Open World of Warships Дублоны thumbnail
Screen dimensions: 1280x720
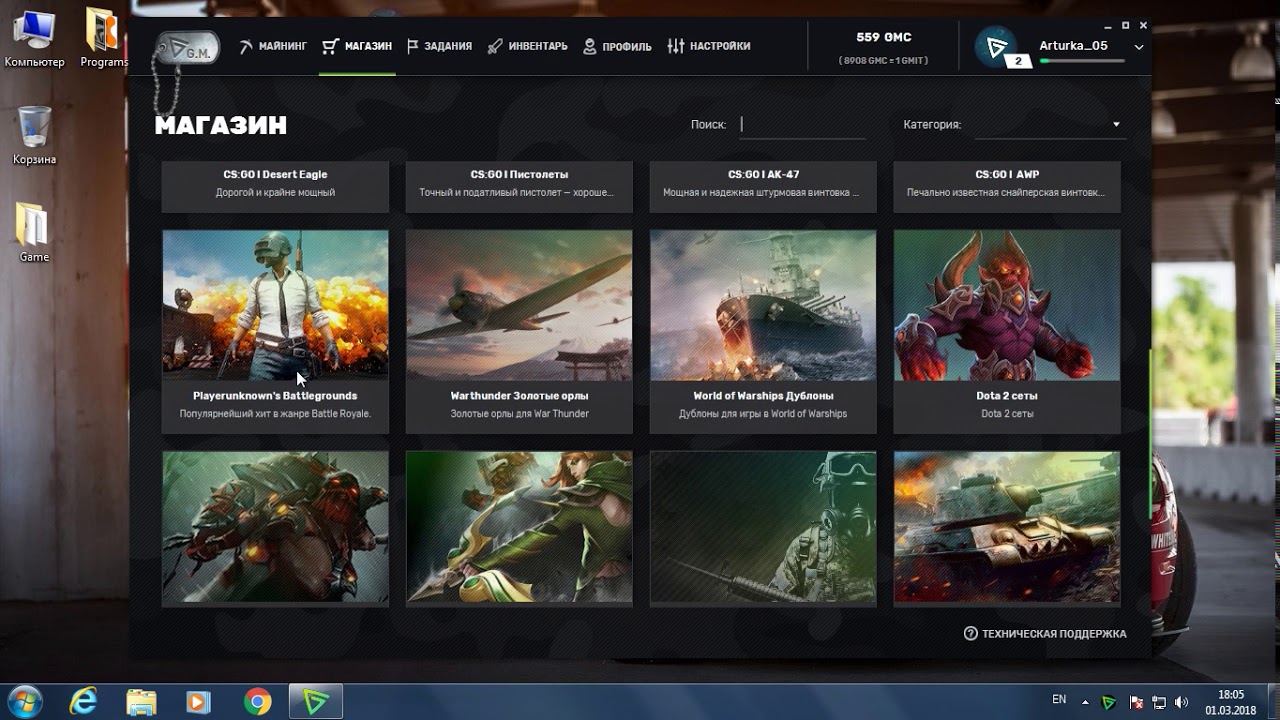[763, 305]
